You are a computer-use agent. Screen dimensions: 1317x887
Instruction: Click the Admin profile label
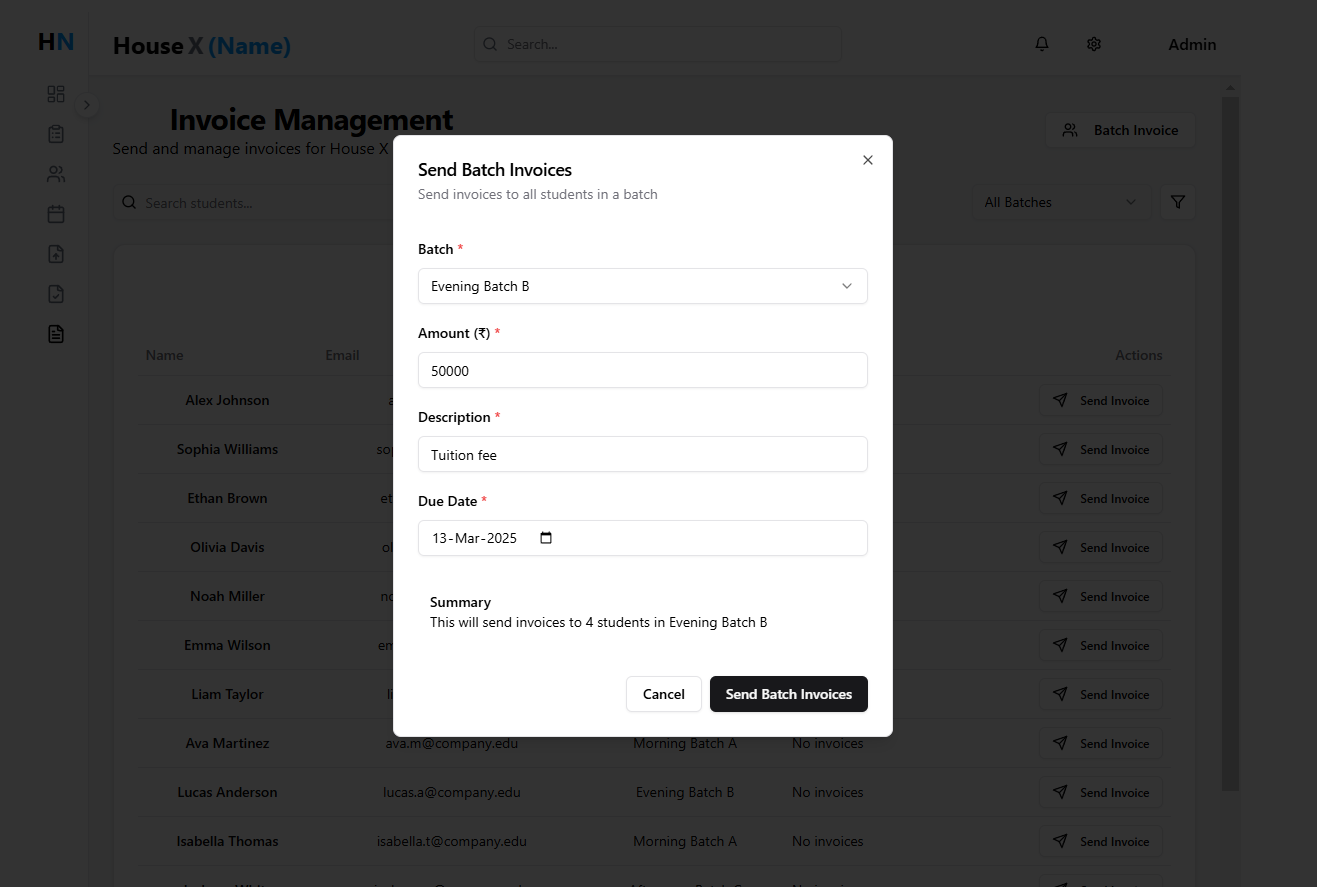[1192, 44]
